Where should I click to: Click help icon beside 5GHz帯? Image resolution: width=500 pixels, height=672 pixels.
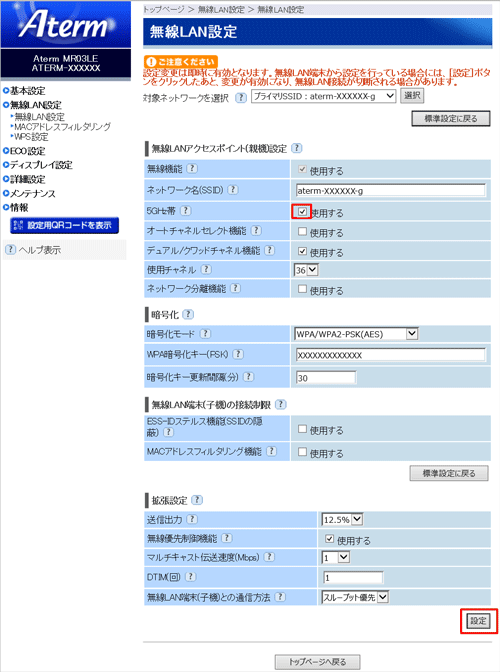point(186,210)
